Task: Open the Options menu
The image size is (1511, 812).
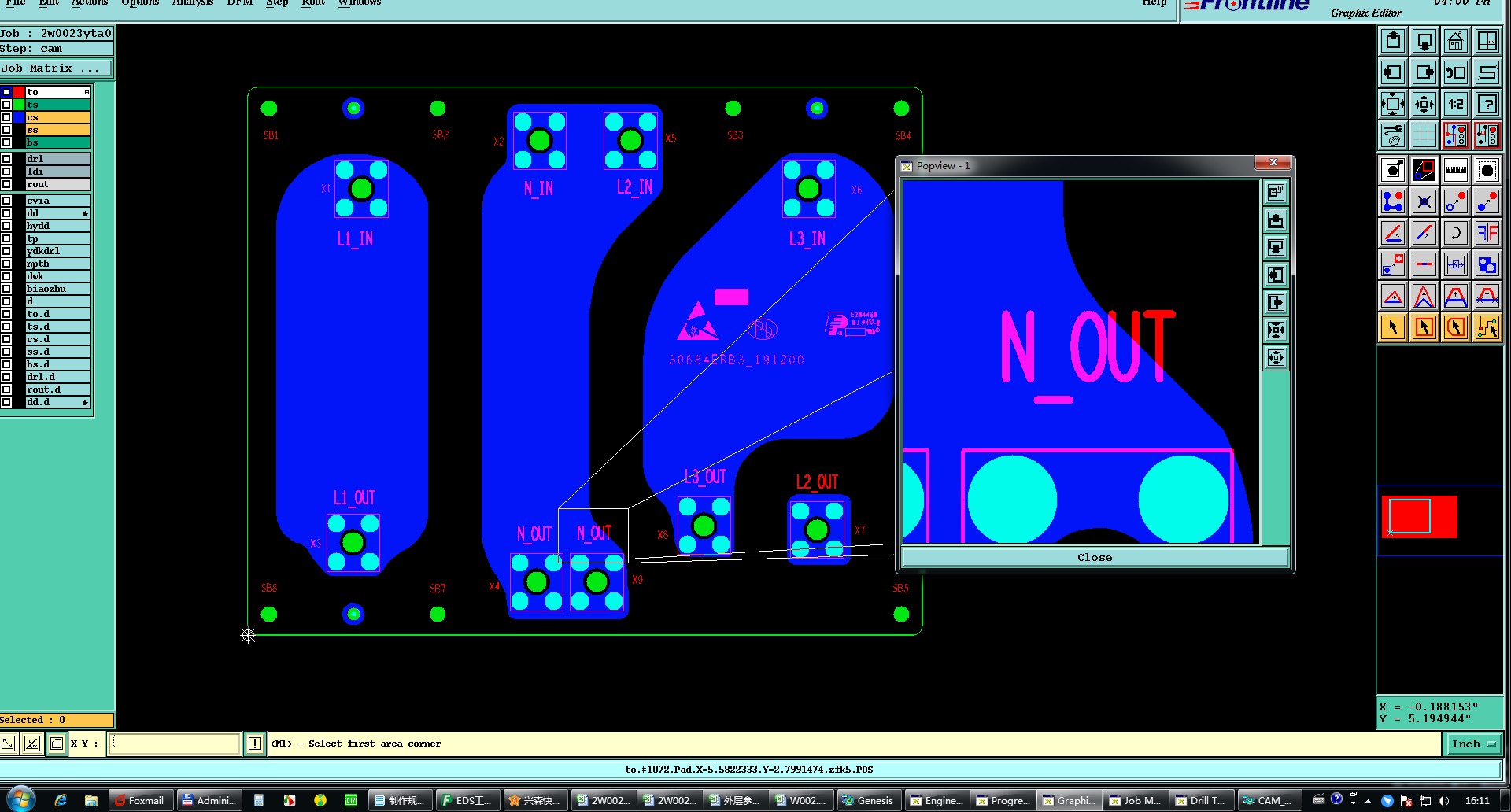Action: point(140,3)
